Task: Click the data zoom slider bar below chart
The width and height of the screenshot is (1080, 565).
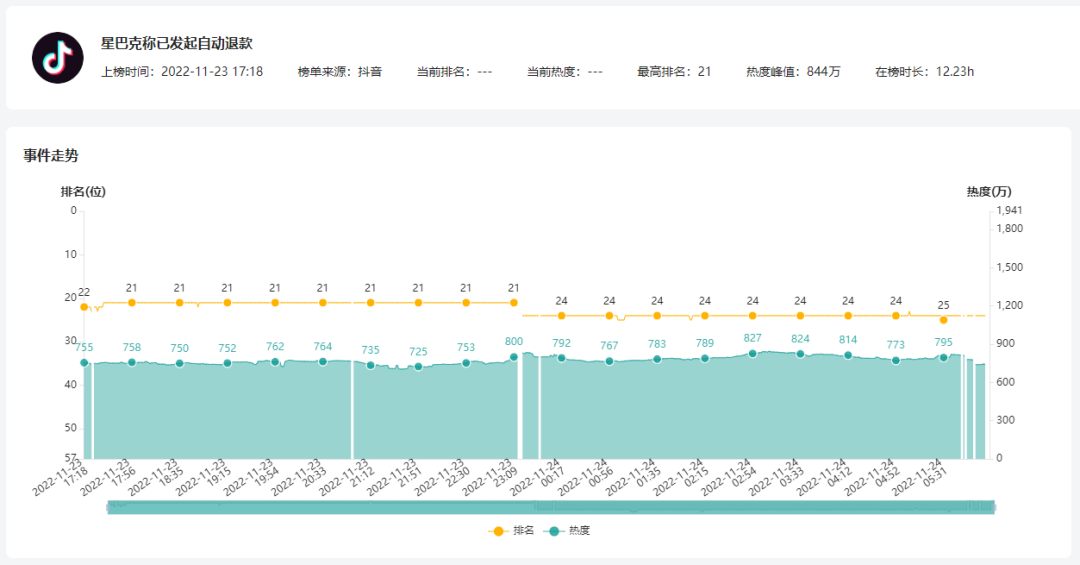Action: click(x=550, y=508)
